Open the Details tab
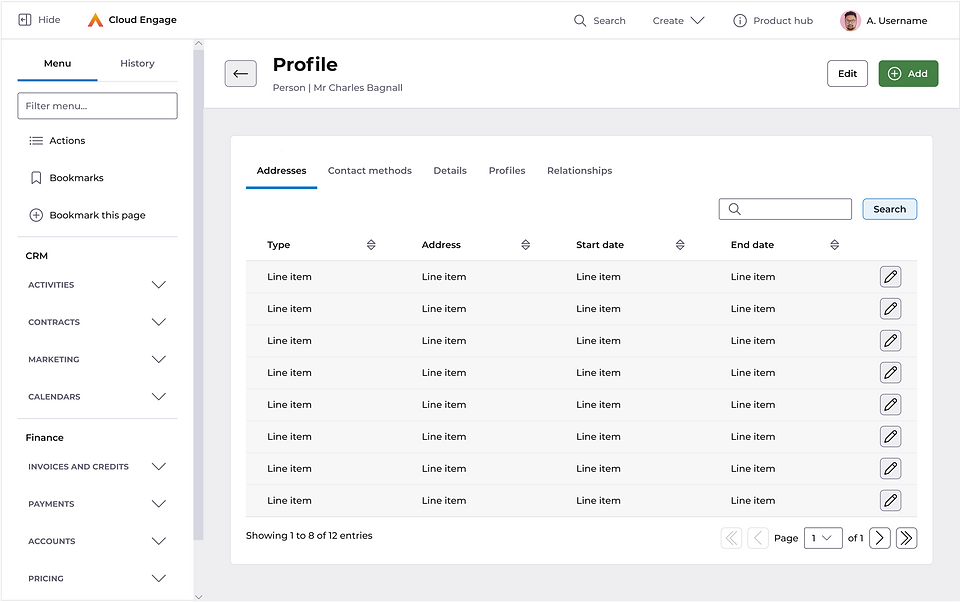 click(x=450, y=171)
